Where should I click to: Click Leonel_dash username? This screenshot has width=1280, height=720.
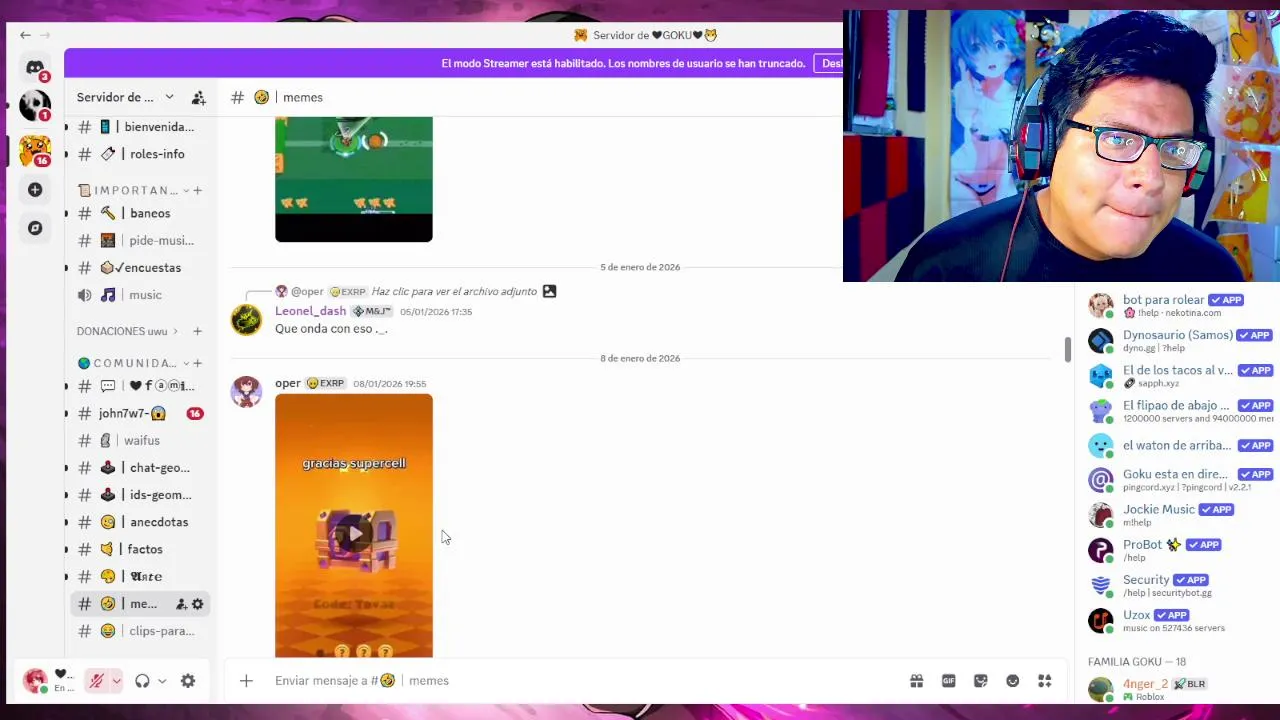pos(310,311)
